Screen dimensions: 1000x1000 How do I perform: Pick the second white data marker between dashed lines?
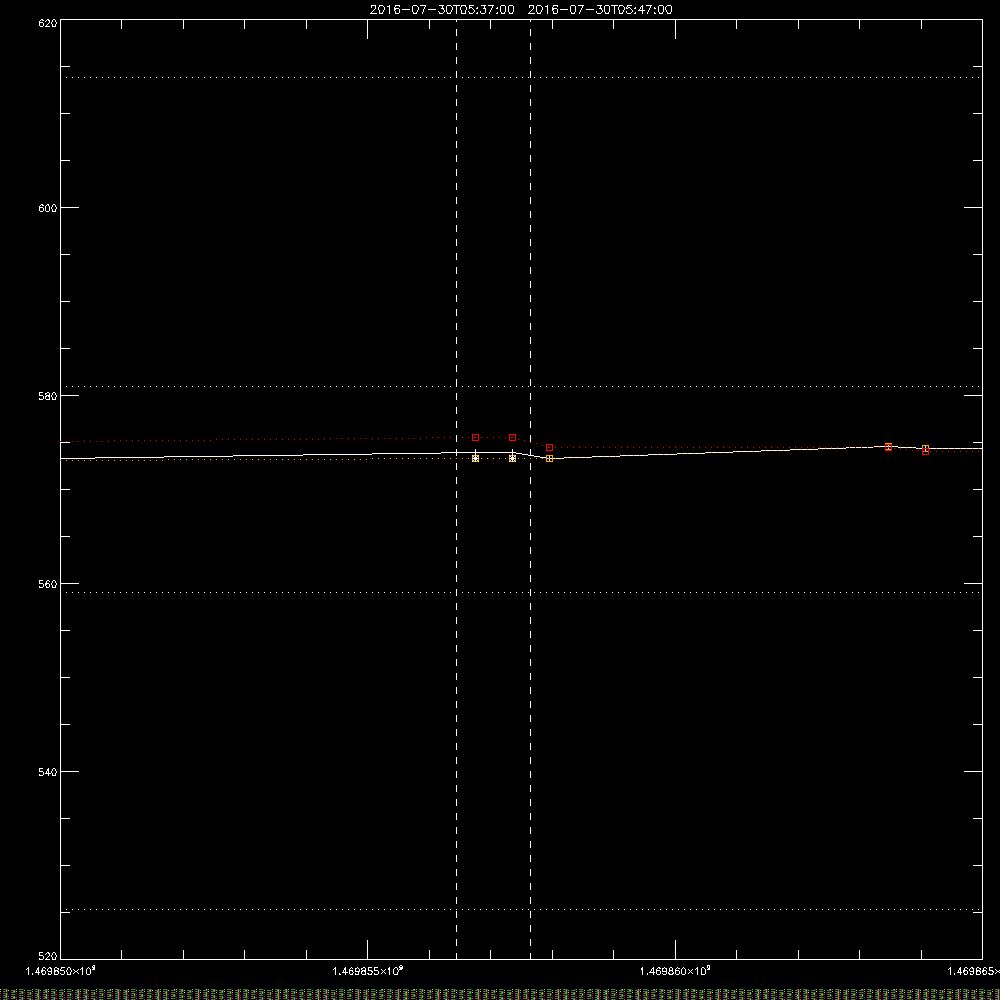coord(512,458)
